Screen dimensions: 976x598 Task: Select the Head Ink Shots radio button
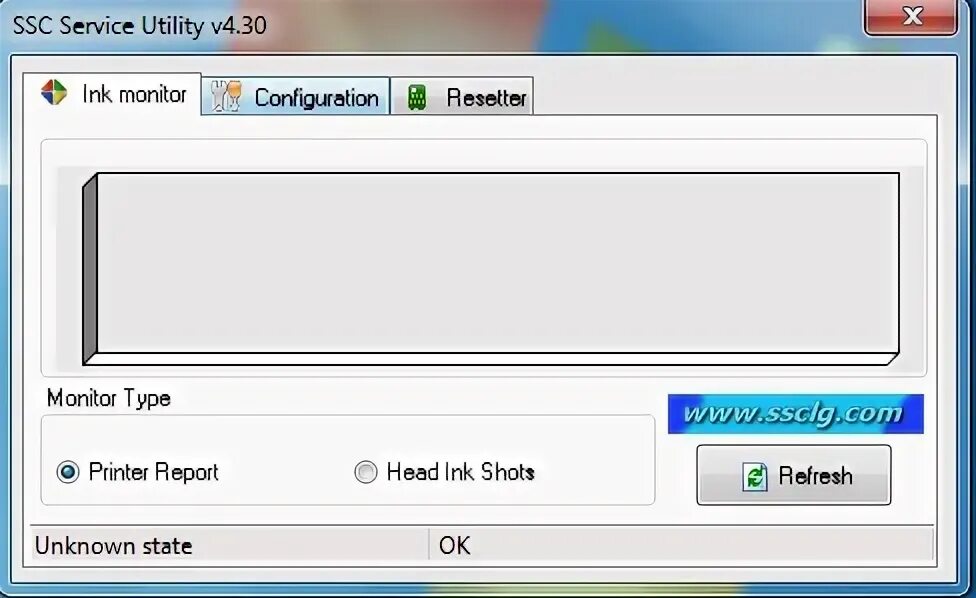click(x=365, y=471)
